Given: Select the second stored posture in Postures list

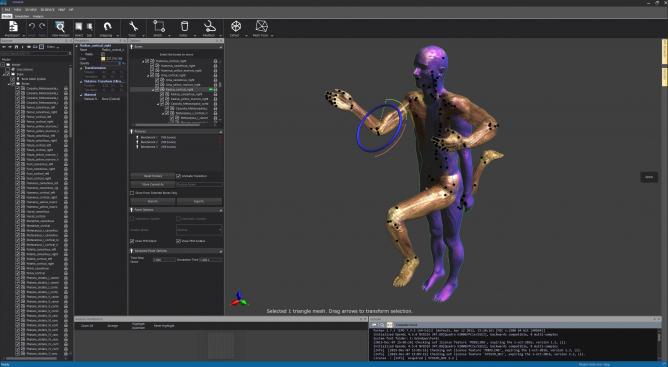Looking at the screenshot, I should 158,142.
